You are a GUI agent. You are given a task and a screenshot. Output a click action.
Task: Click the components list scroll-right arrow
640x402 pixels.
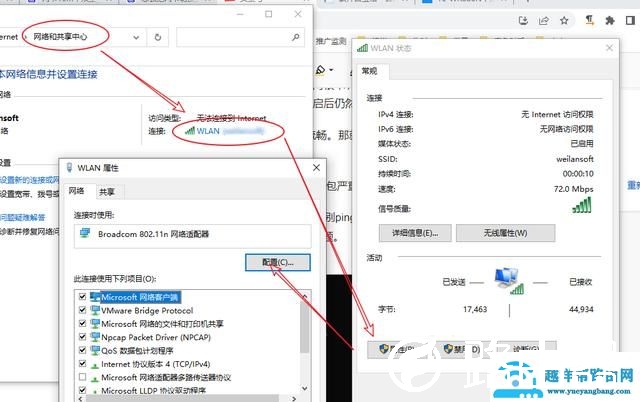[294, 398]
